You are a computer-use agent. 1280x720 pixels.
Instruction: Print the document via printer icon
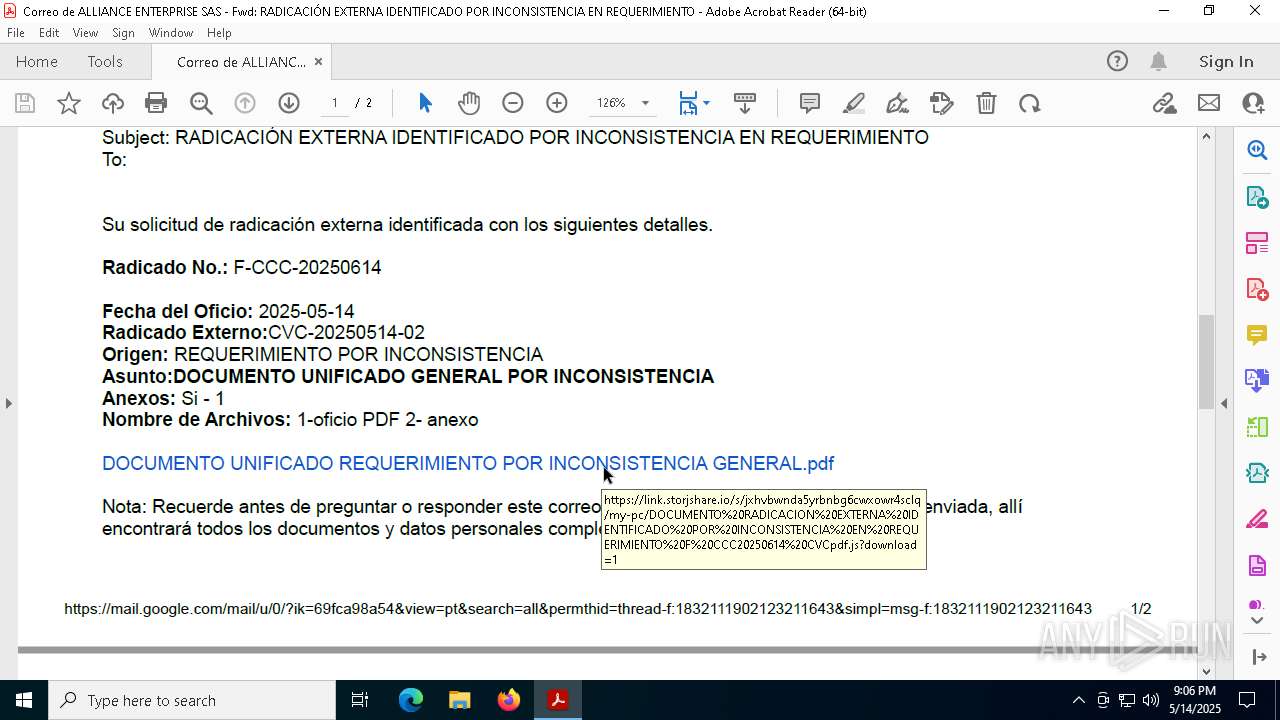click(156, 103)
